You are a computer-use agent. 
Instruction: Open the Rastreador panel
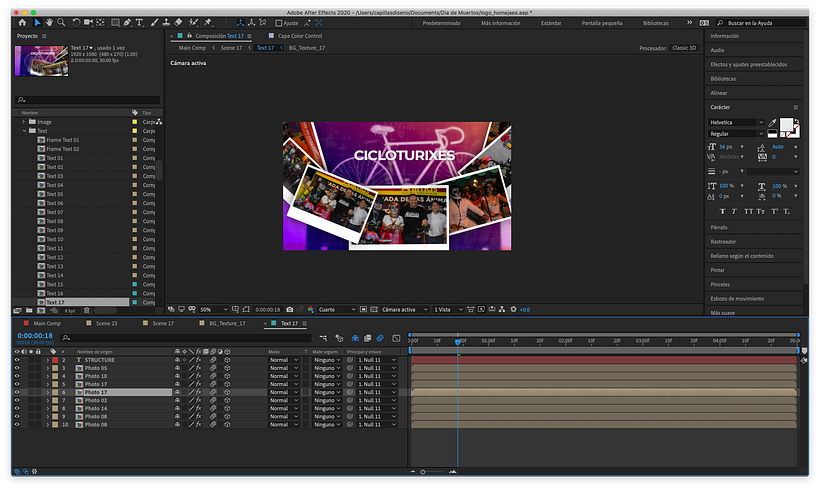point(723,242)
